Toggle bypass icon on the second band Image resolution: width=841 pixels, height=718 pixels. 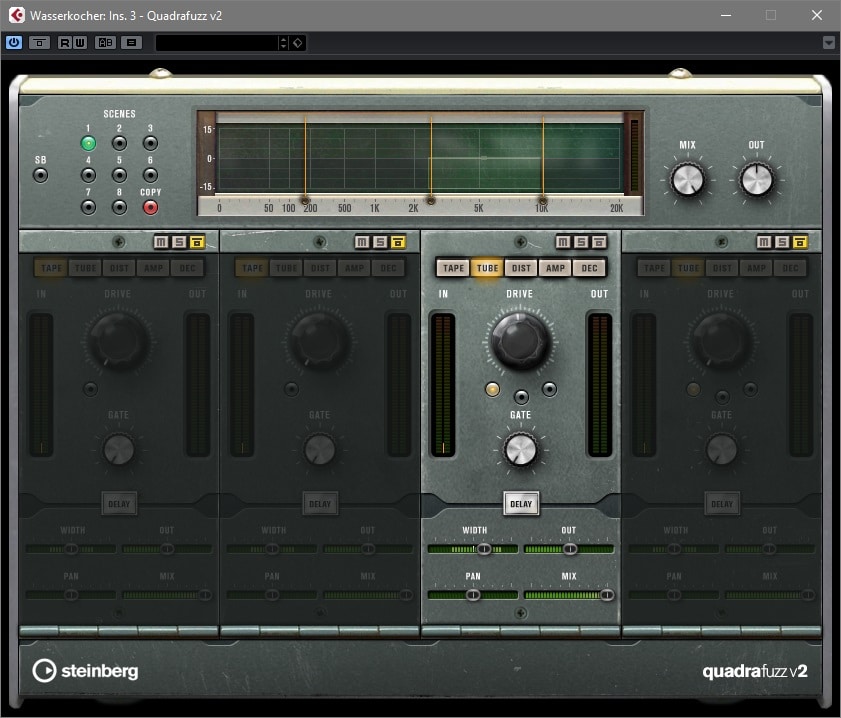(x=398, y=242)
